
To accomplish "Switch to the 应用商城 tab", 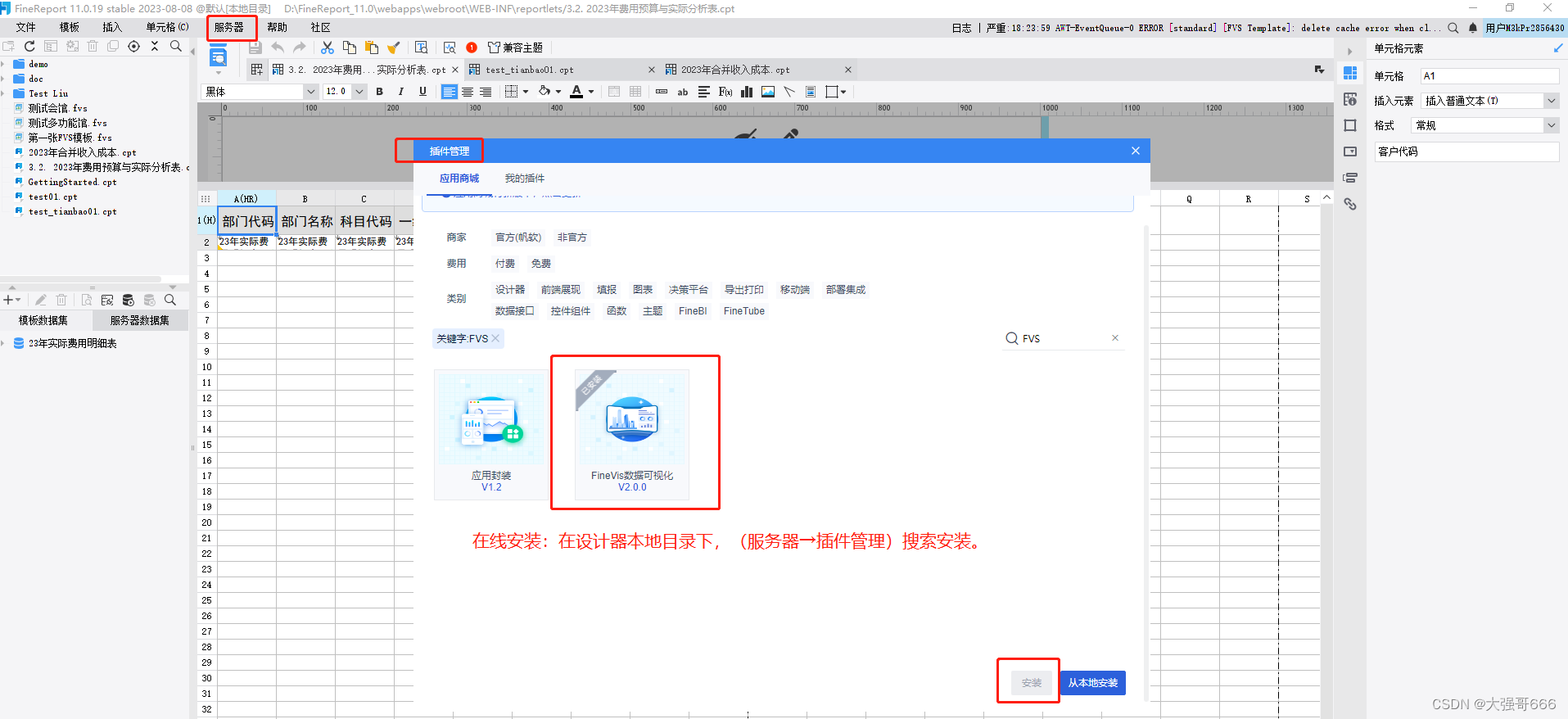I will pyautogui.click(x=459, y=179).
